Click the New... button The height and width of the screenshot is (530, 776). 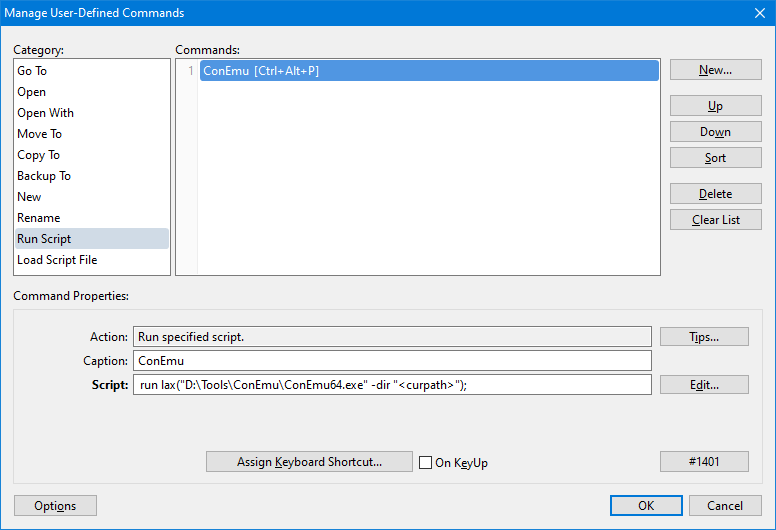(x=715, y=70)
